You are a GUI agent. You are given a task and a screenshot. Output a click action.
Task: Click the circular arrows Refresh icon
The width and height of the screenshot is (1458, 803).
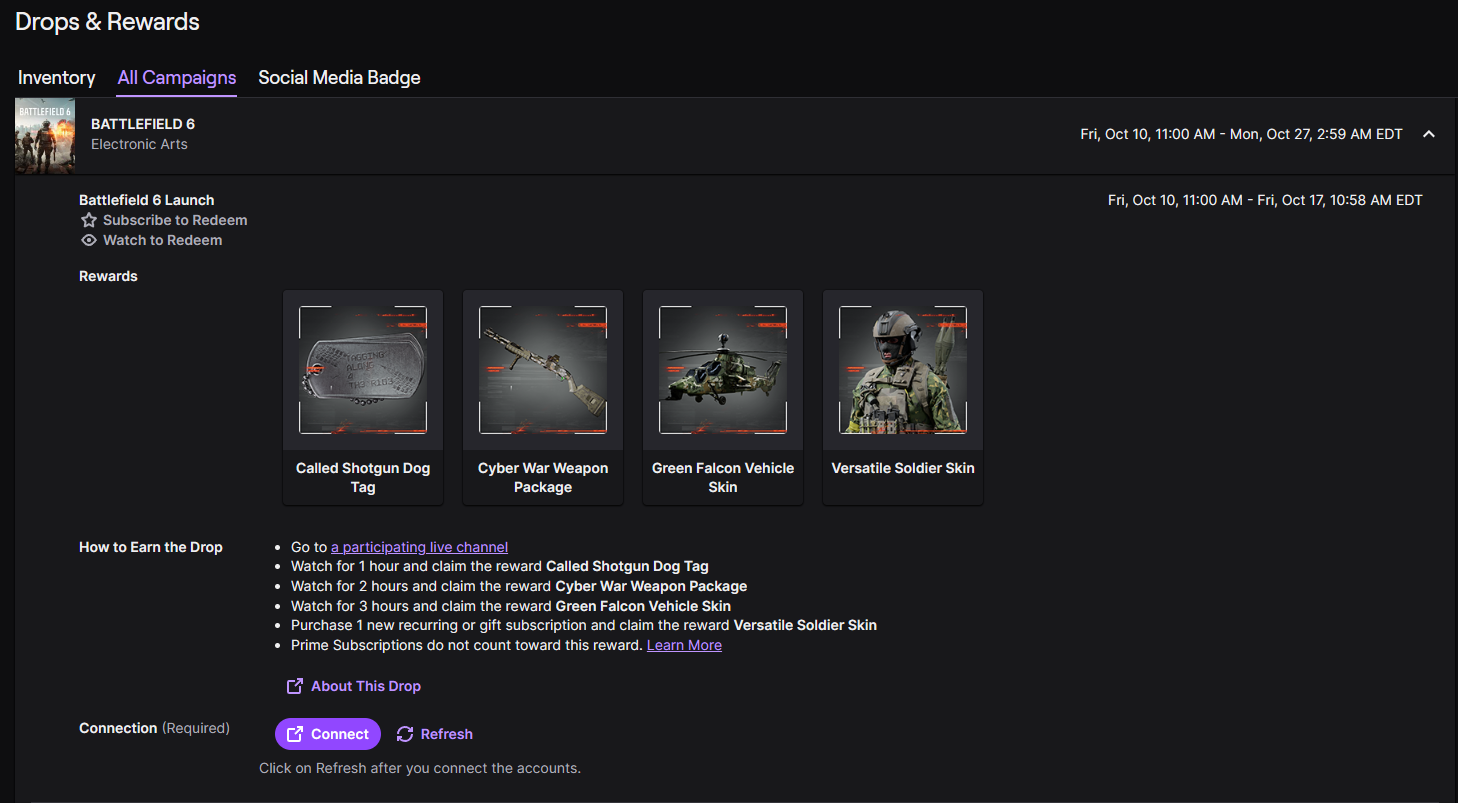[x=405, y=734]
